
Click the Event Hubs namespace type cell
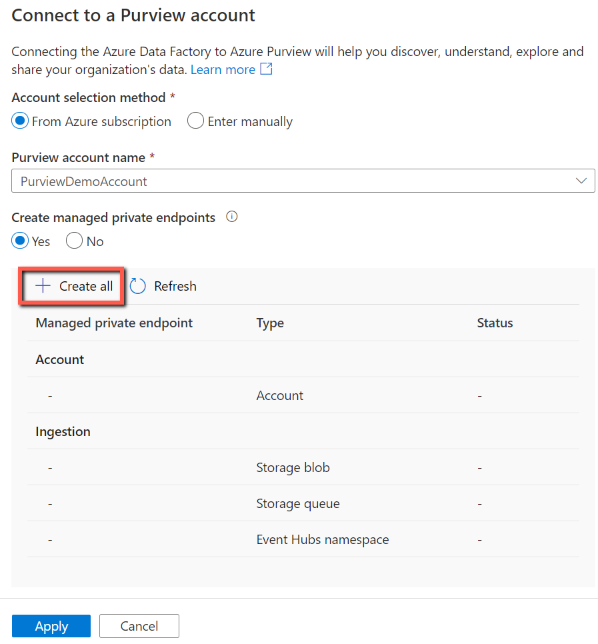tap(322, 540)
